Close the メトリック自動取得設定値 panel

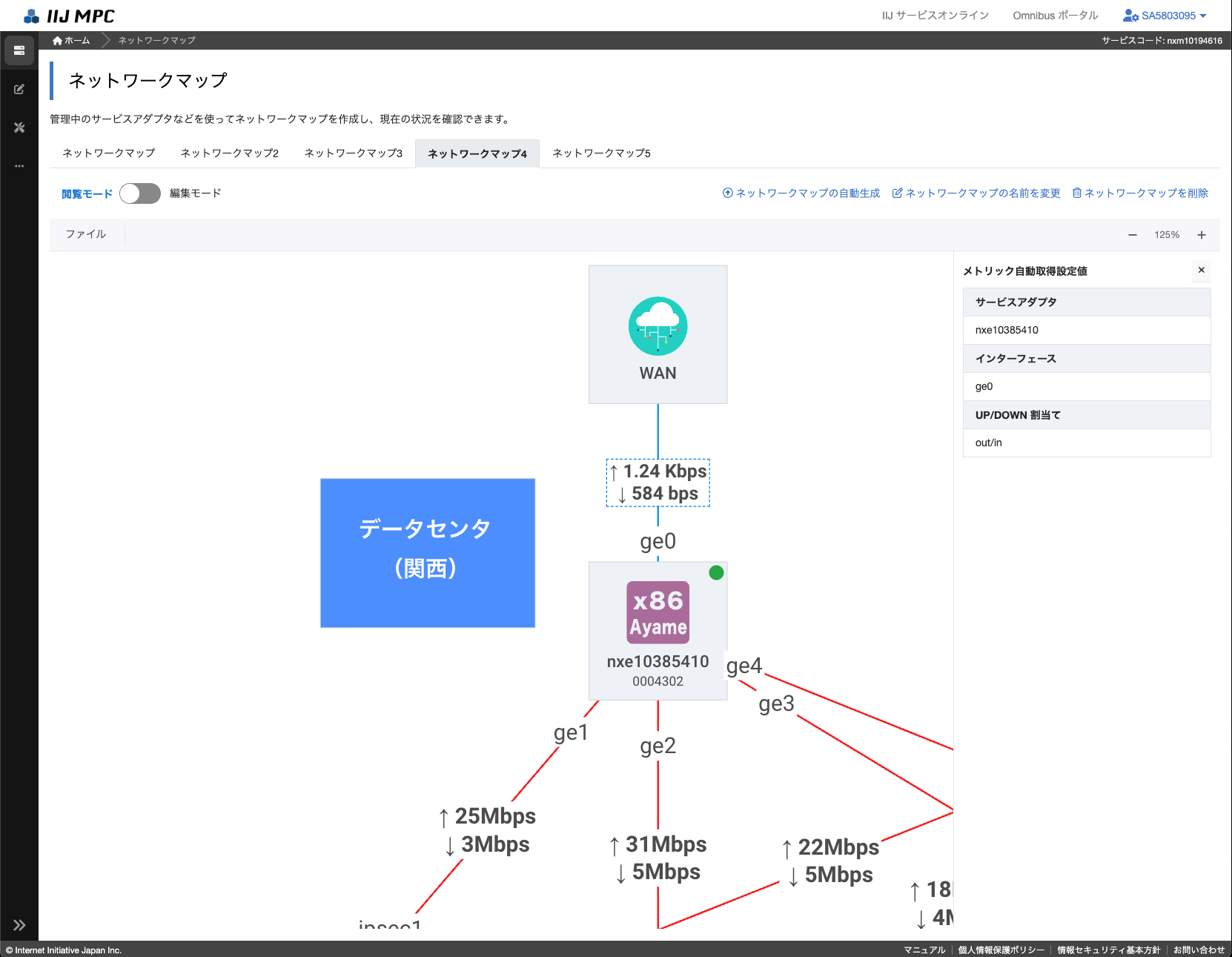pos(1201,271)
